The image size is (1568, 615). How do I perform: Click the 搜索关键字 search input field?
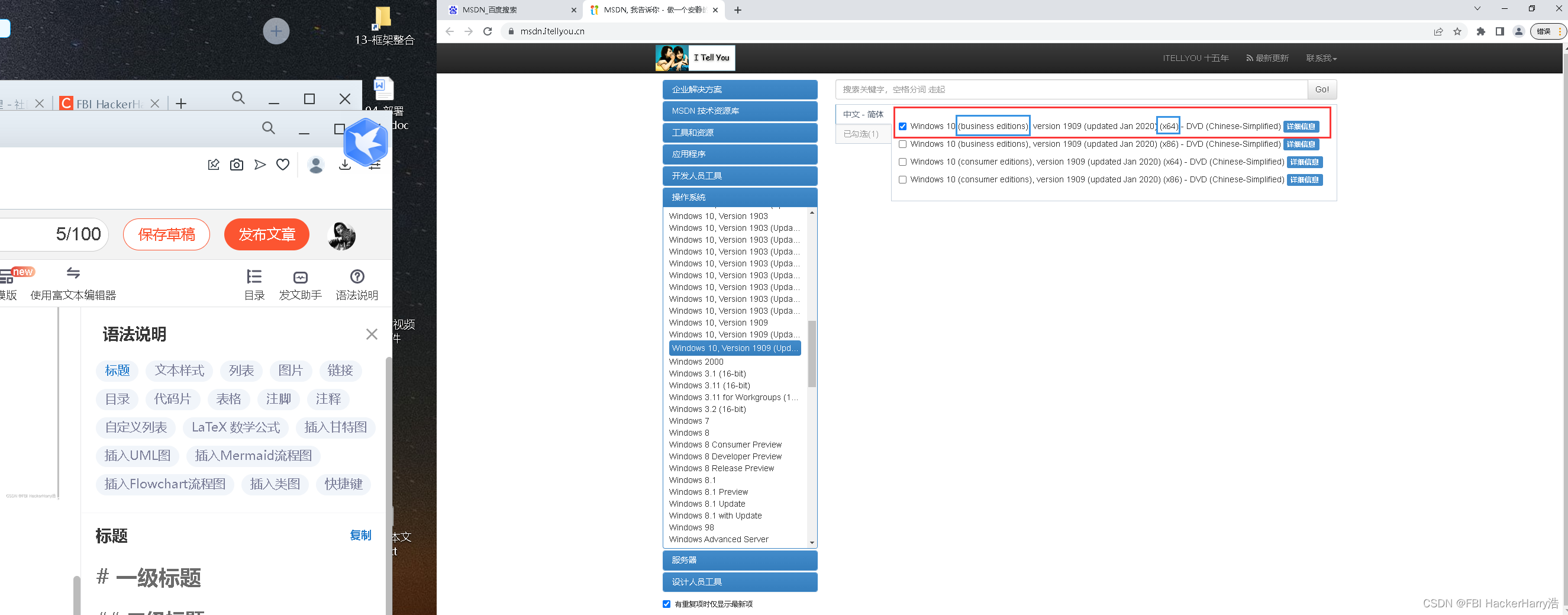(x=1072, y=89)
